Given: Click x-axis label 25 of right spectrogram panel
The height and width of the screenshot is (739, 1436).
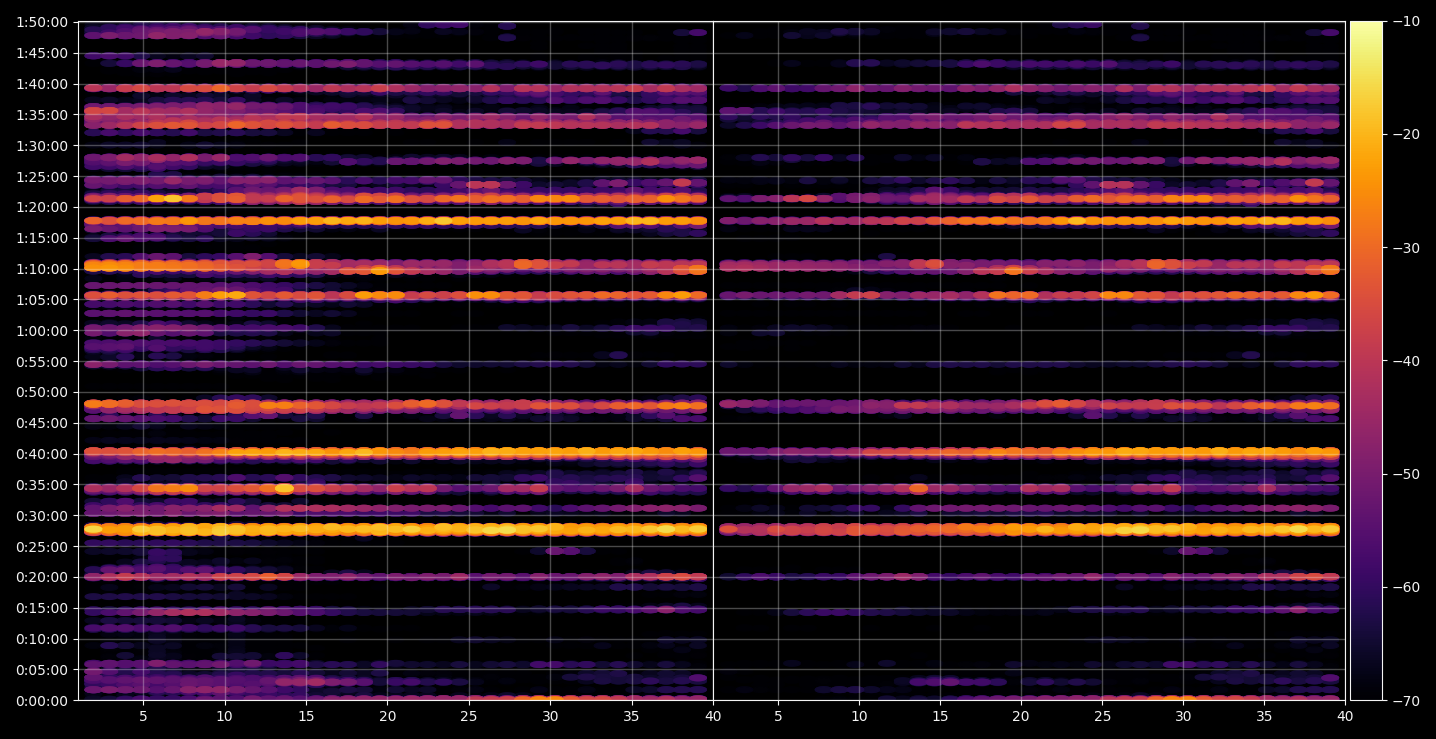Looking at the screenshot, I should coord(1102,716).
